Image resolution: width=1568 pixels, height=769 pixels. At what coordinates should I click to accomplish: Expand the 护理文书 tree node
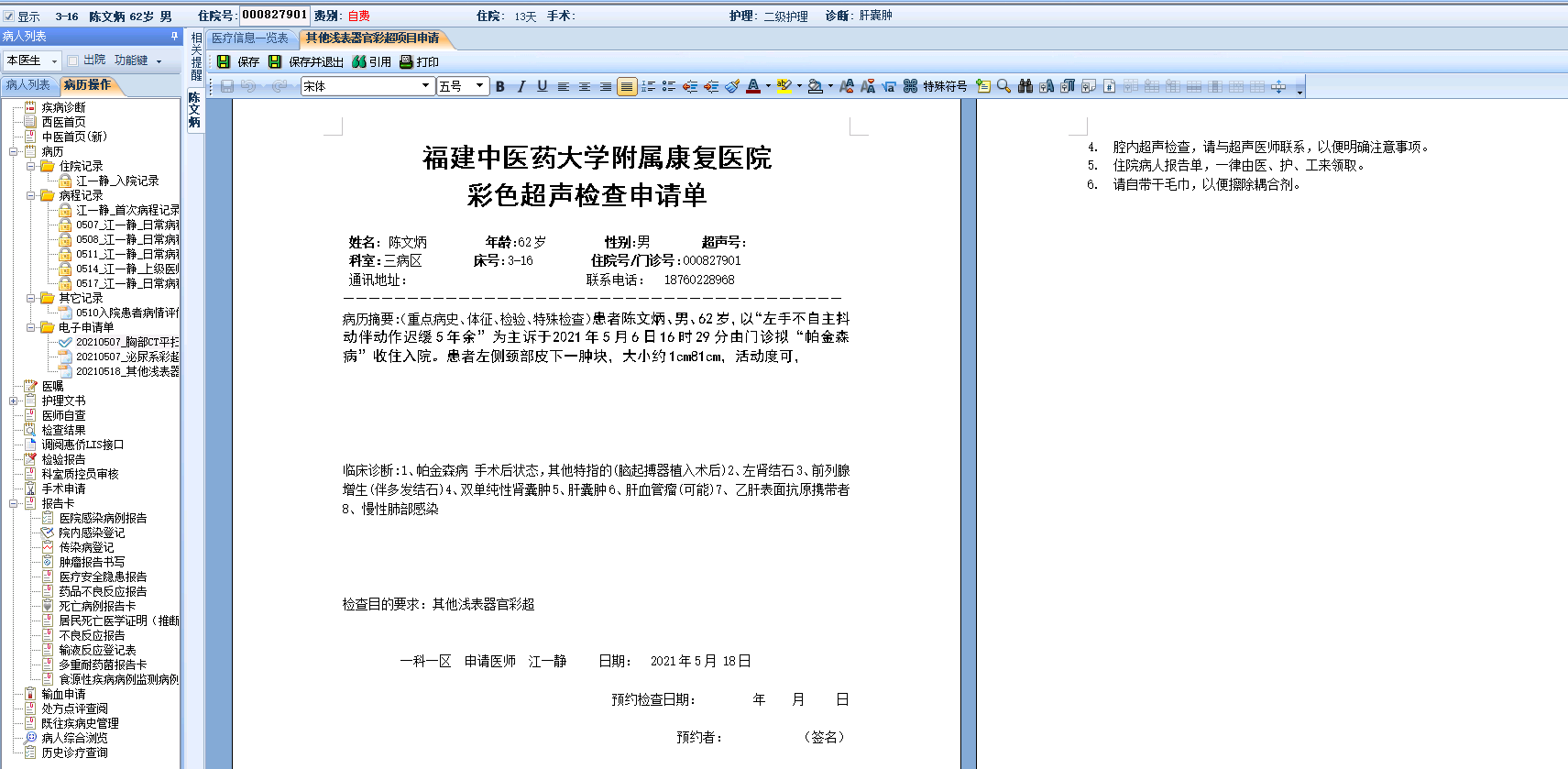(14, 401)
